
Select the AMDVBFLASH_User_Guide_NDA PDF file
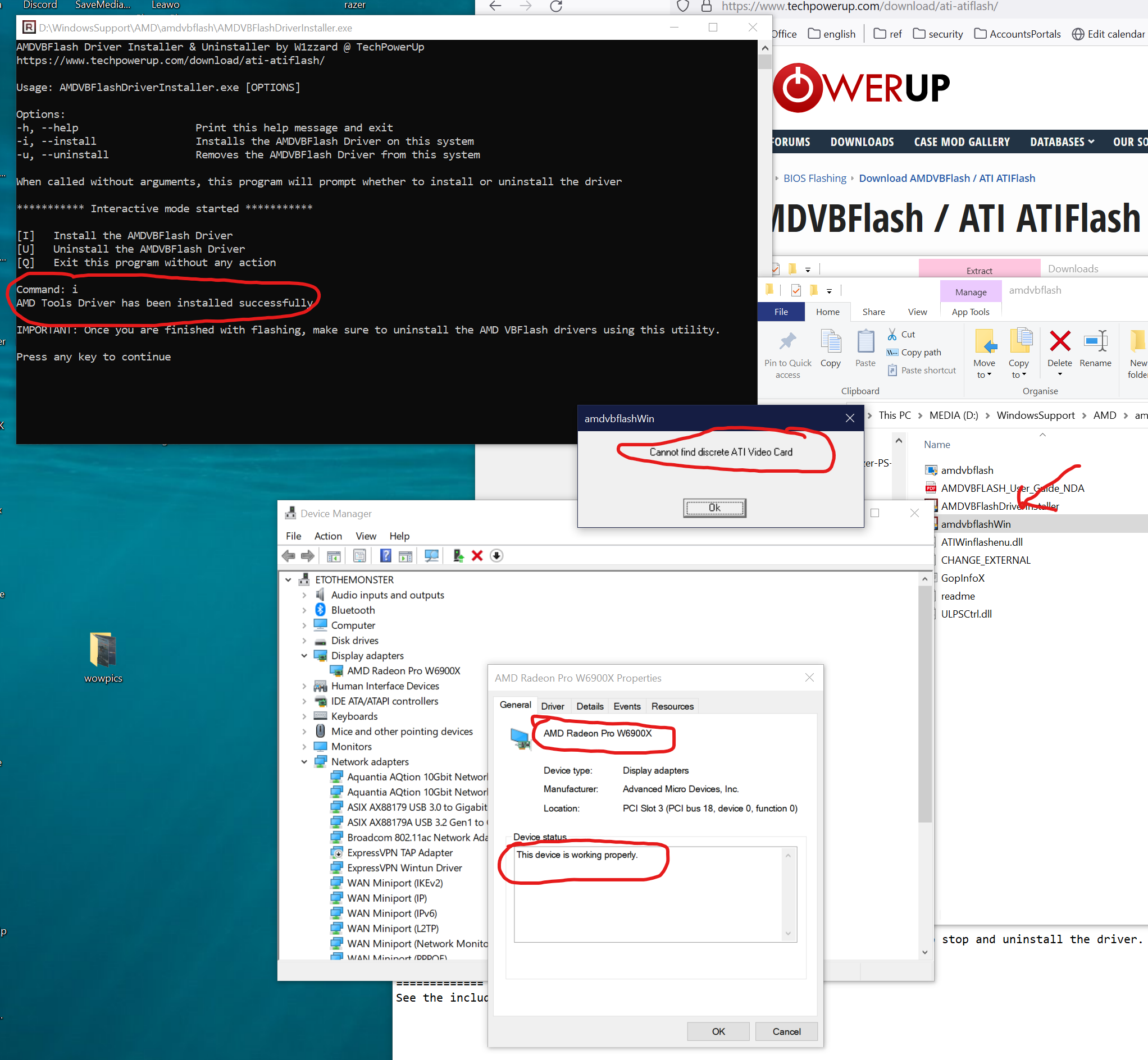1012,488
